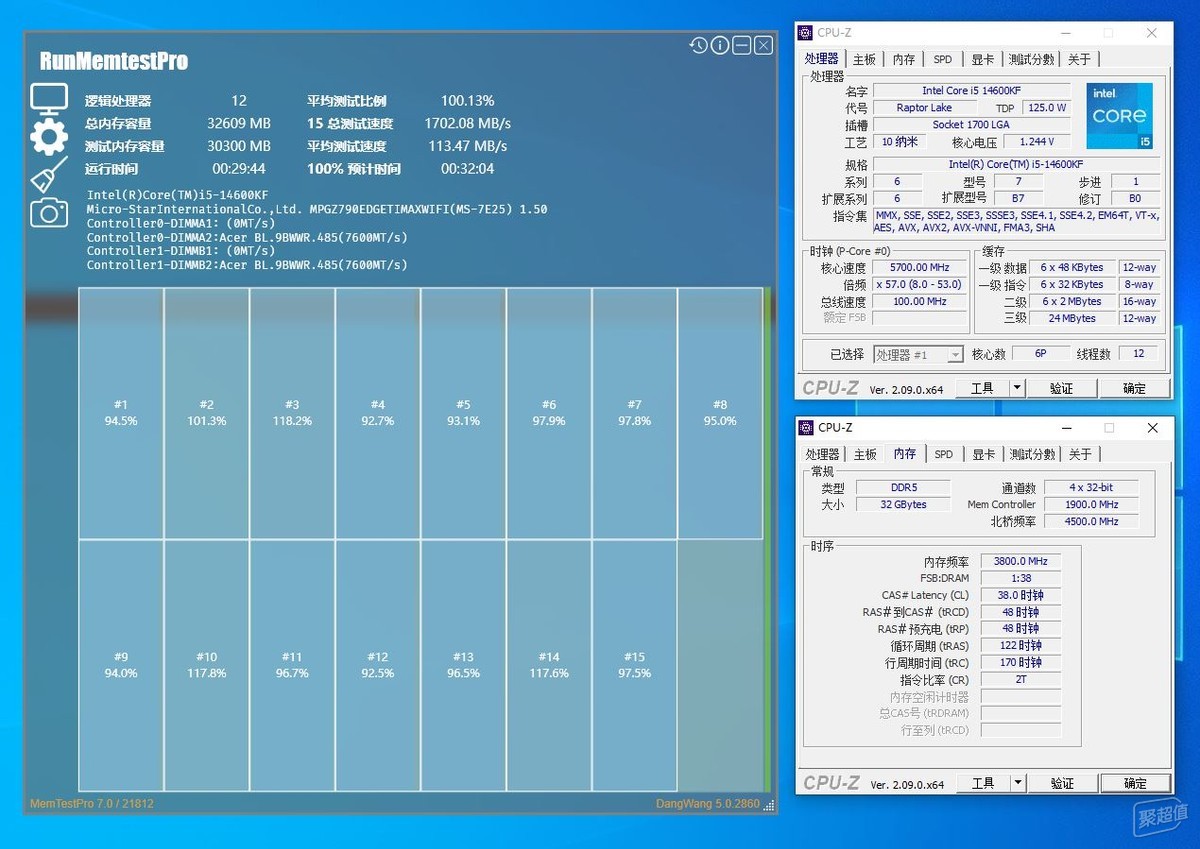Minimize the RunMemtestPro window

[741, 45]
